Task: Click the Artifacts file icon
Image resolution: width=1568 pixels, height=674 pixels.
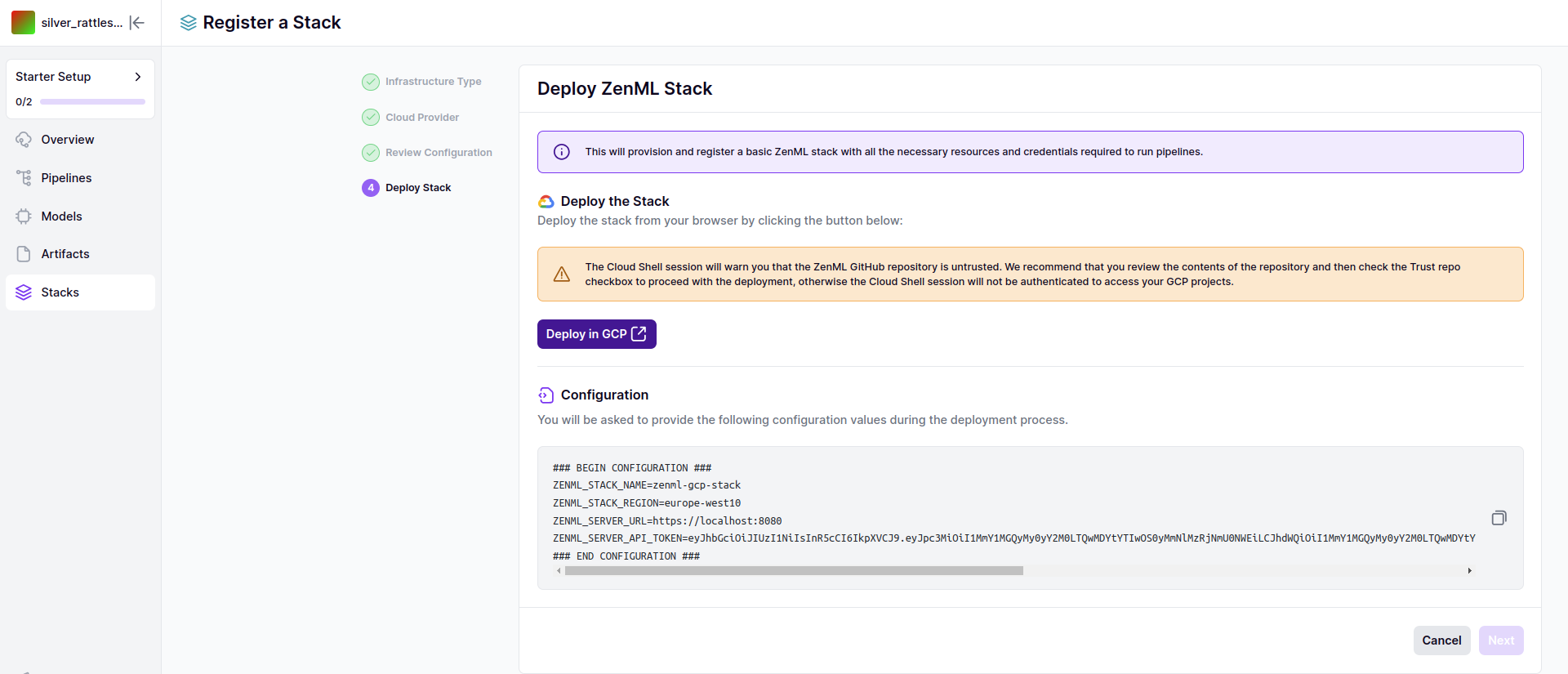Action: (x=24, y=254)
